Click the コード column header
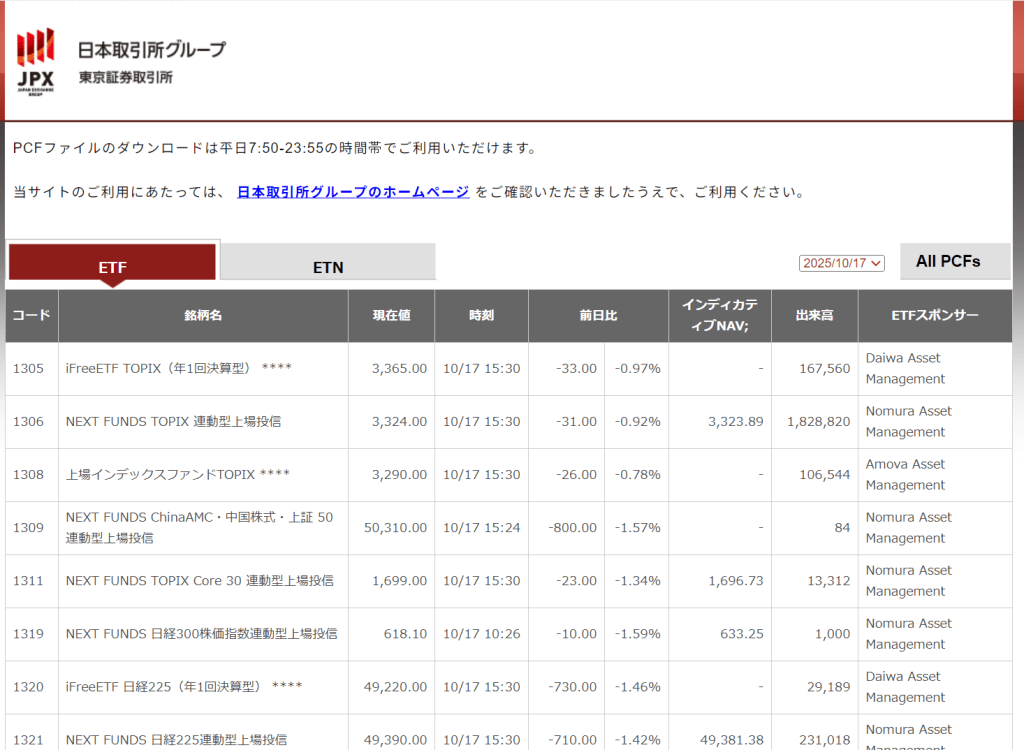This screenshot has width=1024, height=750. point(31,315)
